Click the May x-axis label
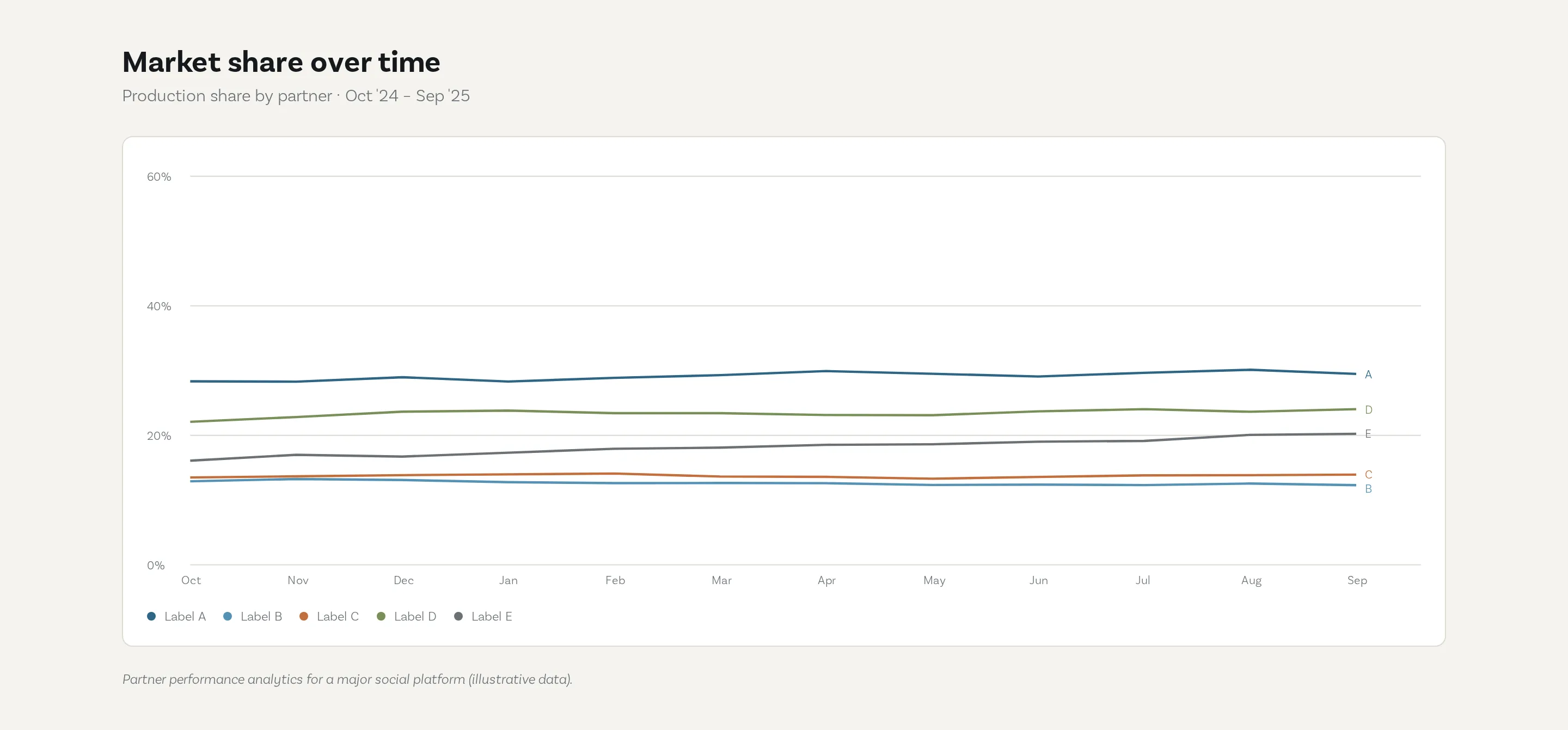1568x730 pixels. 934,580
